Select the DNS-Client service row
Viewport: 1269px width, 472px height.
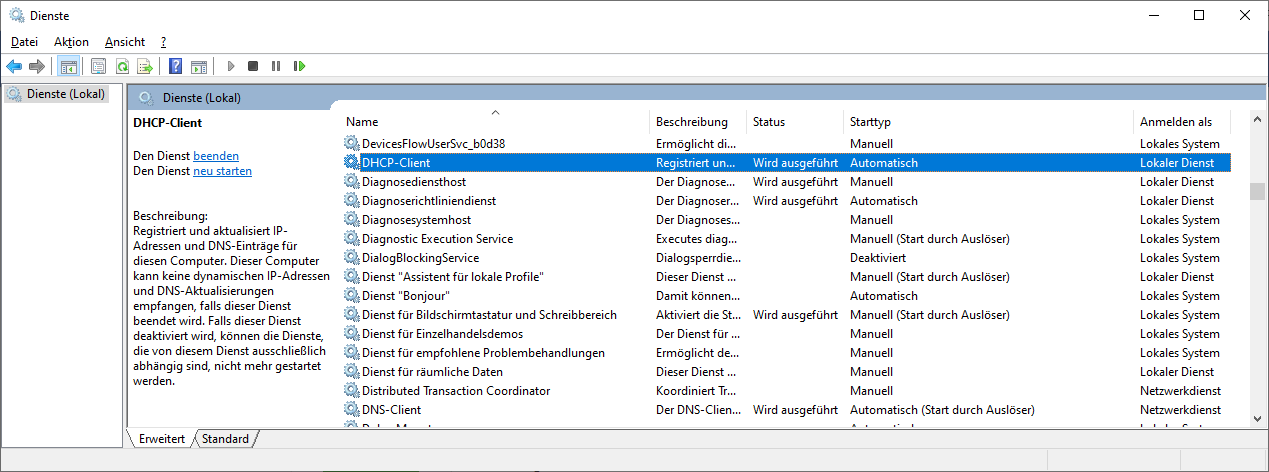coord(391,410)
